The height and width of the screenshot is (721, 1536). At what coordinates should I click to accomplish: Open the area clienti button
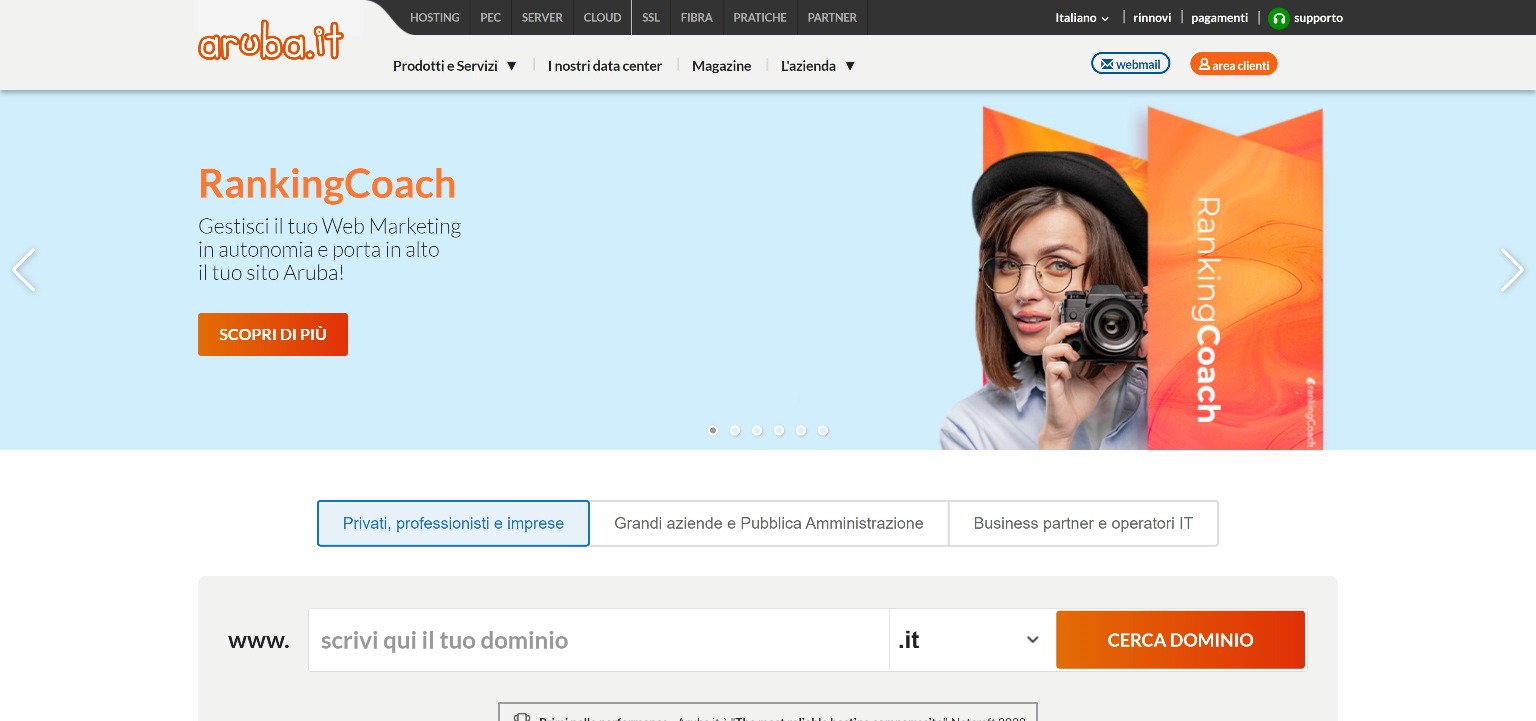pos(1234,64)
